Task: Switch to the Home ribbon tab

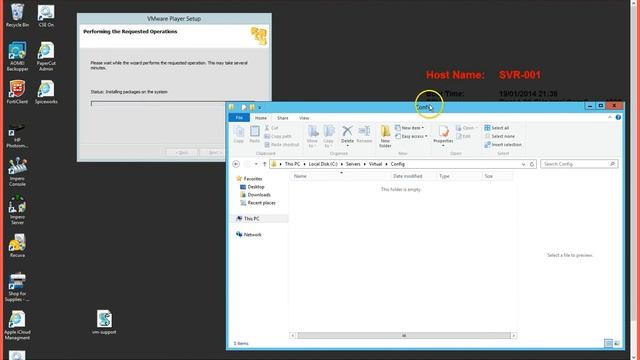Action: (260, 118)
